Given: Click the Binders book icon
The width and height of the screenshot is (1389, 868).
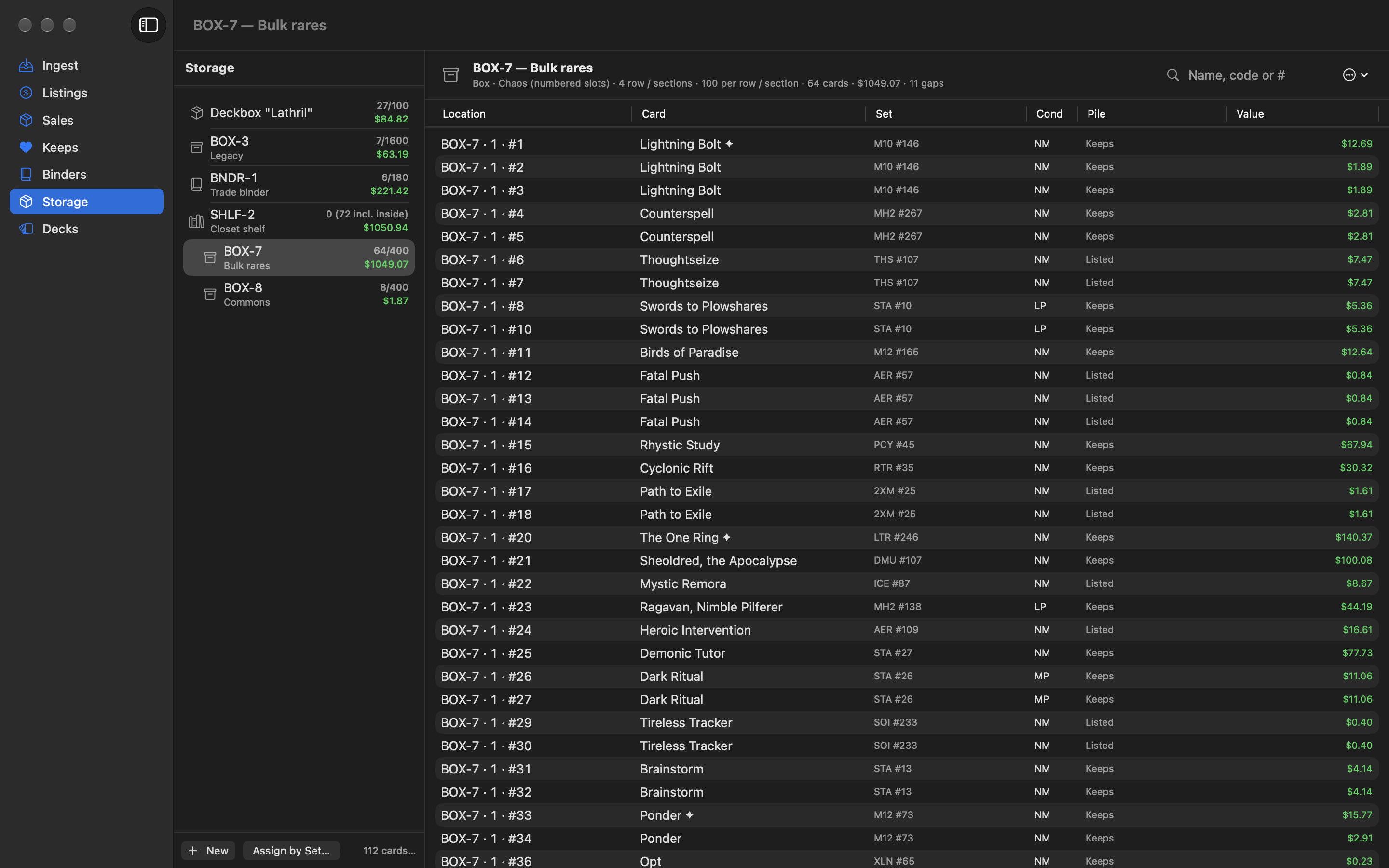Looking at the screenshot, I should tap(26, 174).
